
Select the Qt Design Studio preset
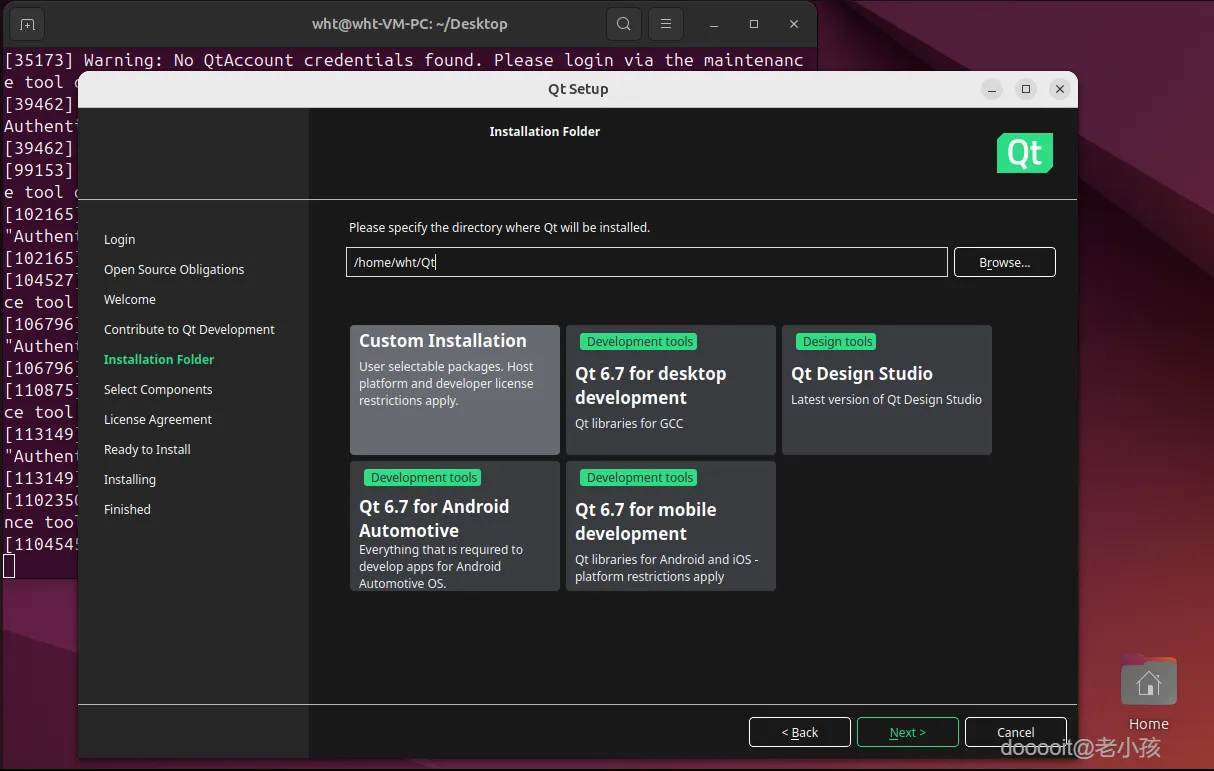pyautogui.click(x=886, y=389)
